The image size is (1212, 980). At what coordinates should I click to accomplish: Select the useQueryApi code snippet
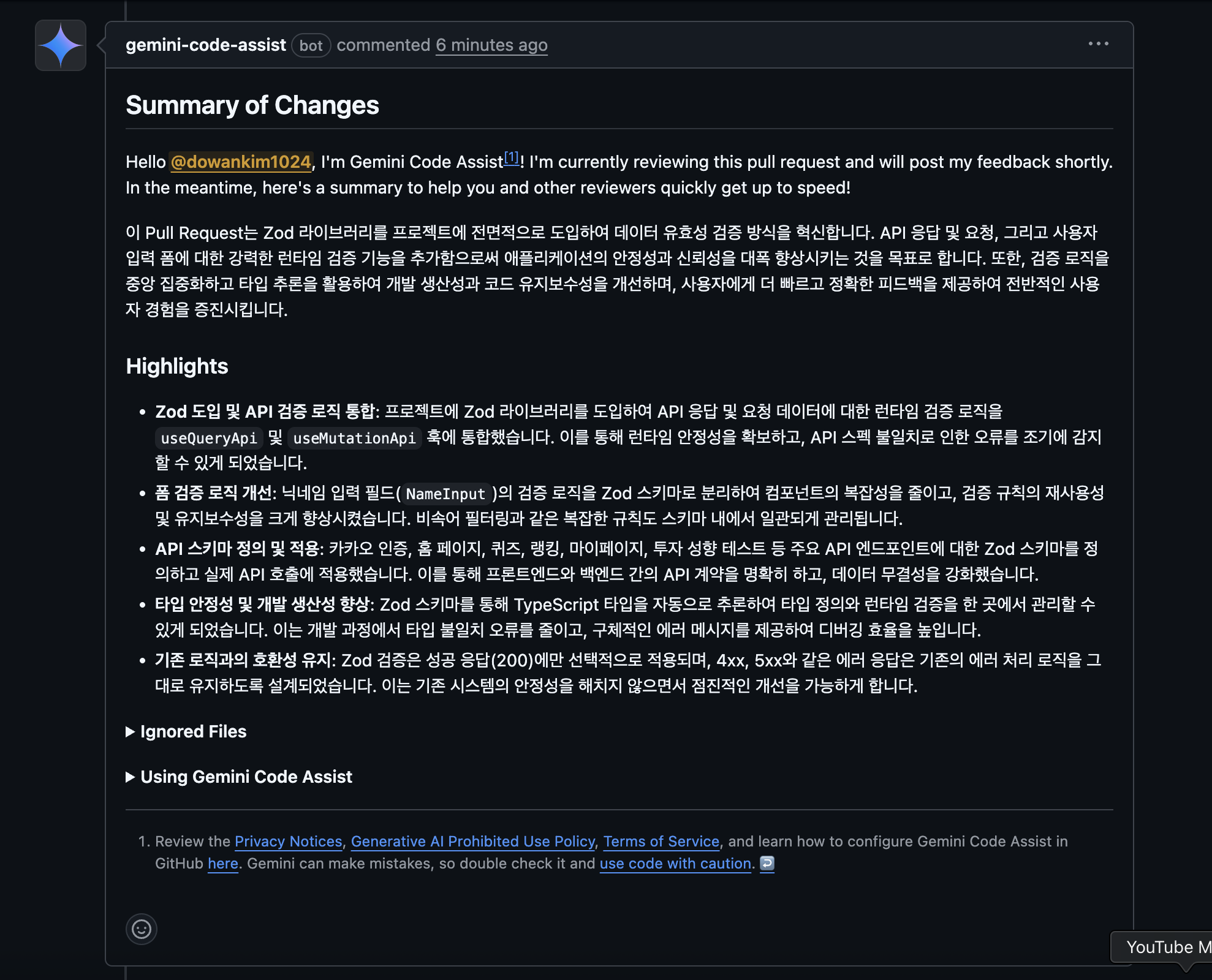click(x=208, y=438)
